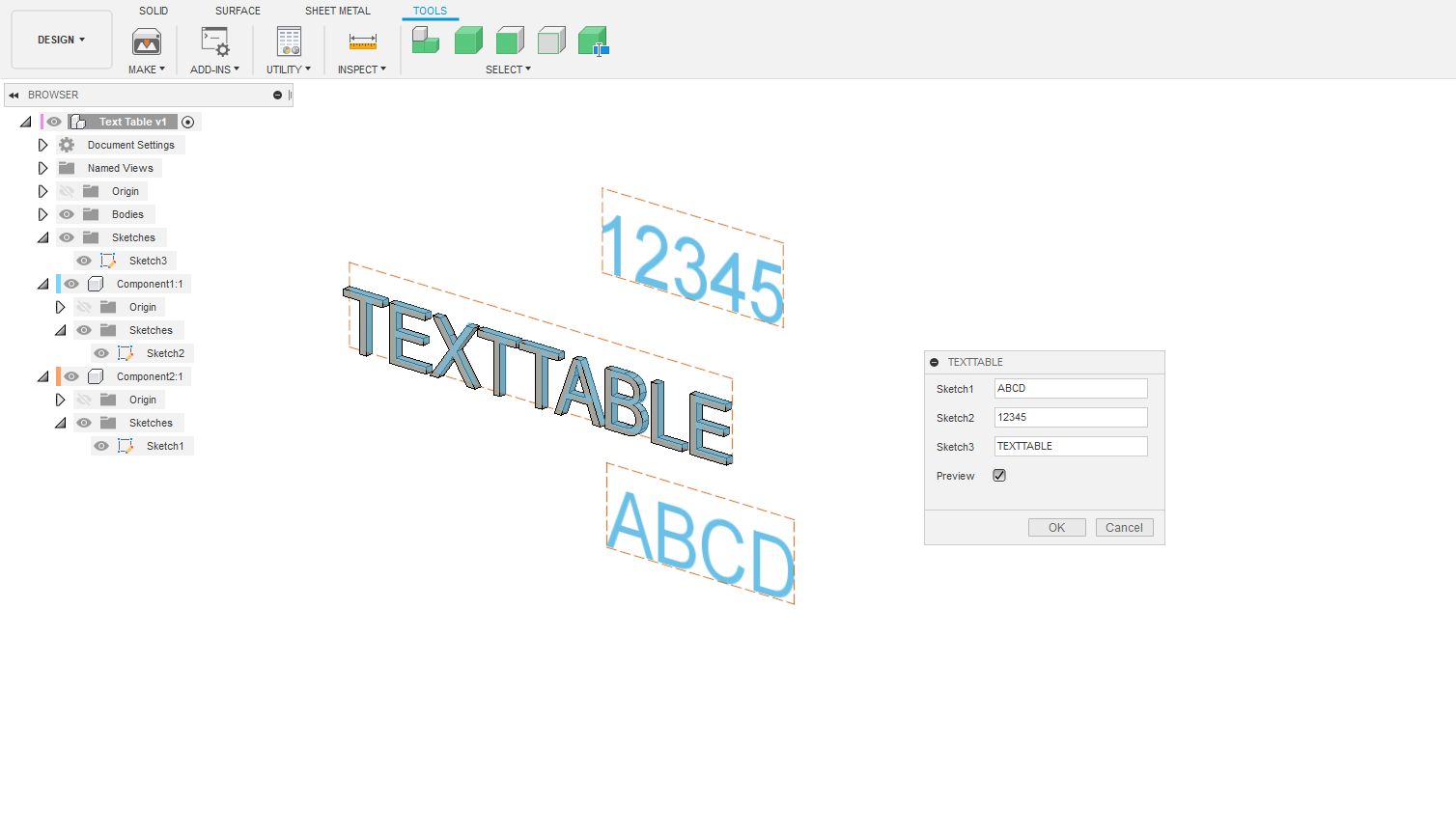
Task: Switch to the SHEET METAL tab
Action: 337,11
